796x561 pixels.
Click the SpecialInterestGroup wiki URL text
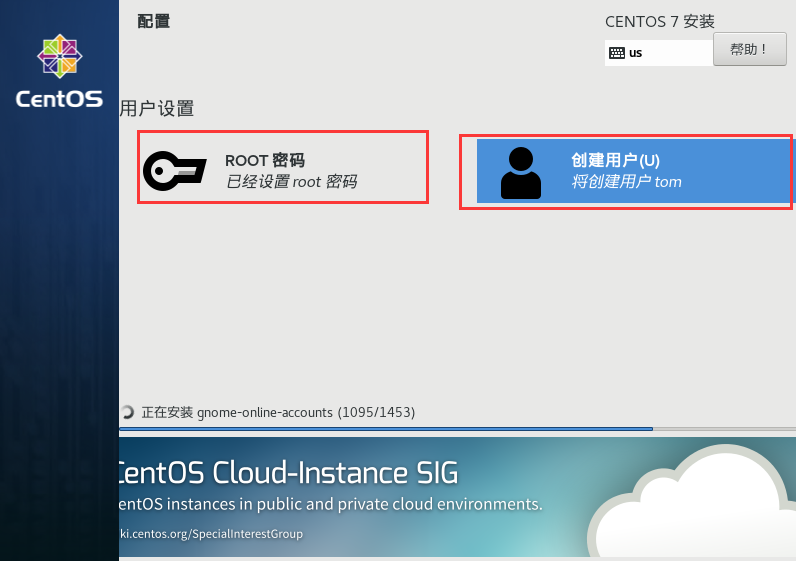tap(211, 534)
